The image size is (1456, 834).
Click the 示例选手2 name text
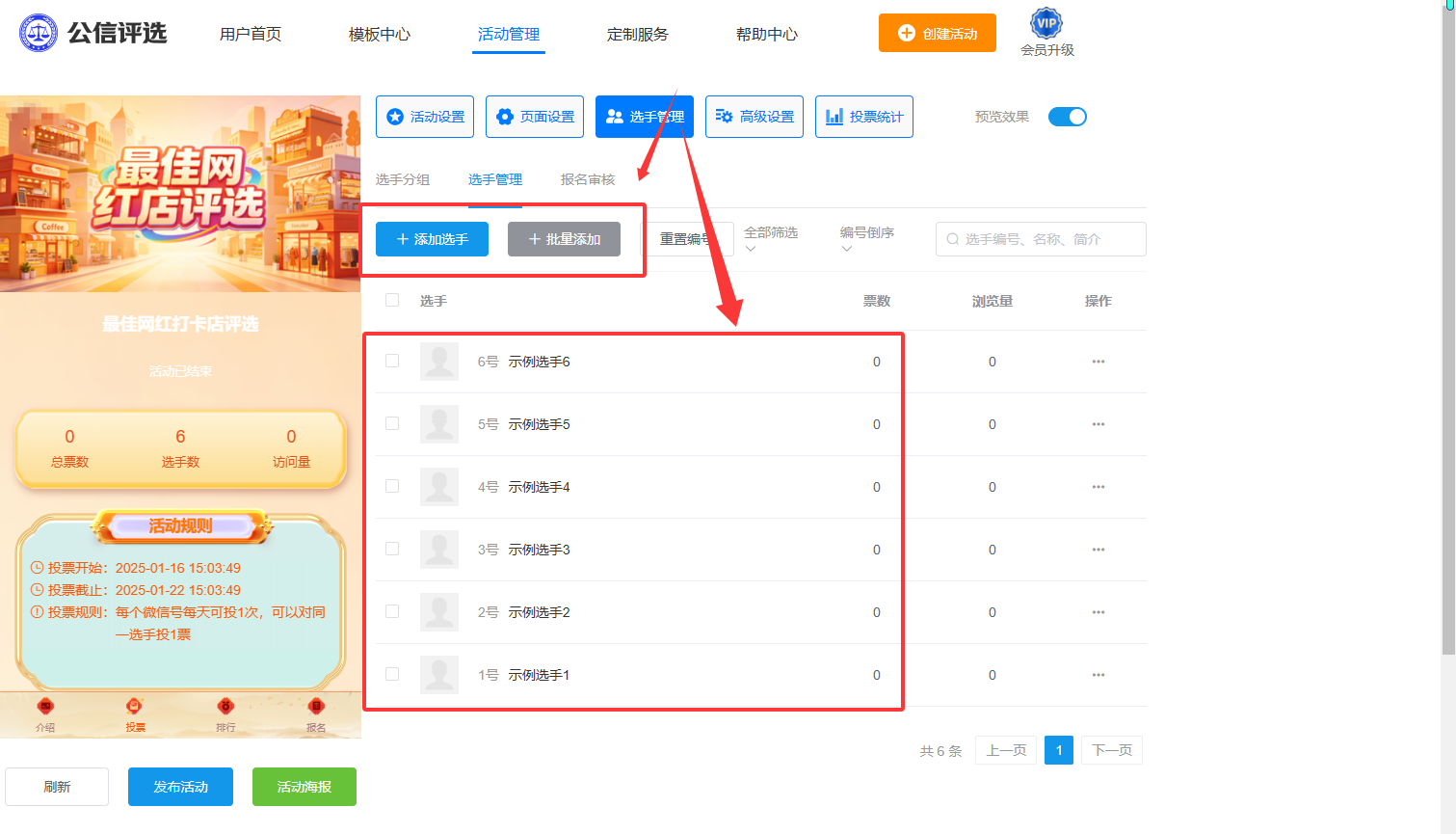point(540,612)
